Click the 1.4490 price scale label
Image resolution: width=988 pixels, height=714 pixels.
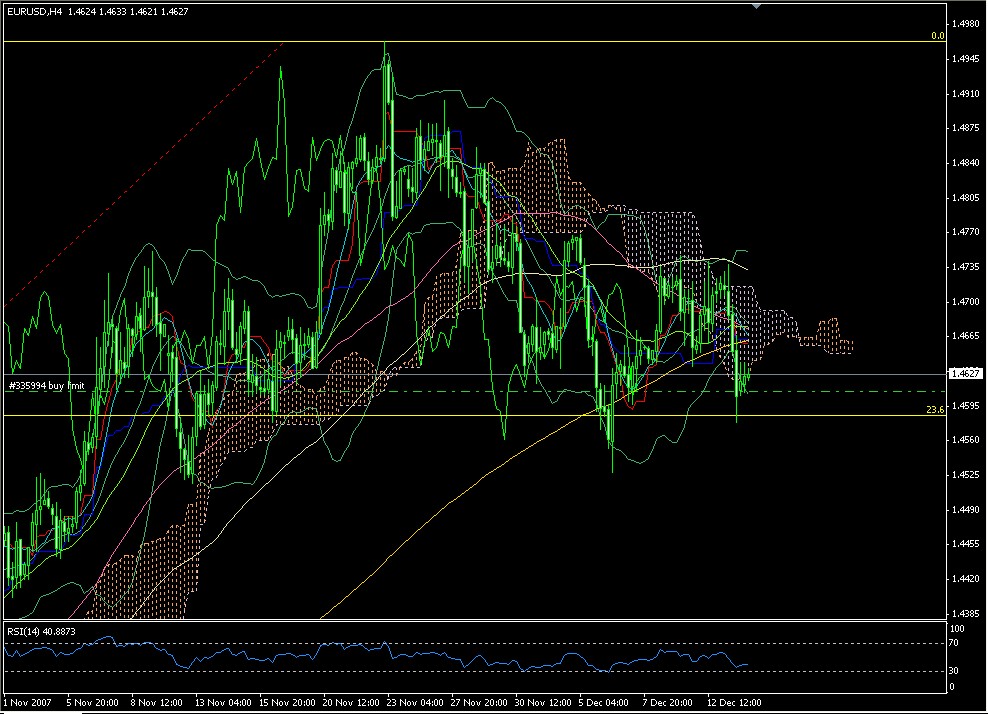(x=965, y=509)
